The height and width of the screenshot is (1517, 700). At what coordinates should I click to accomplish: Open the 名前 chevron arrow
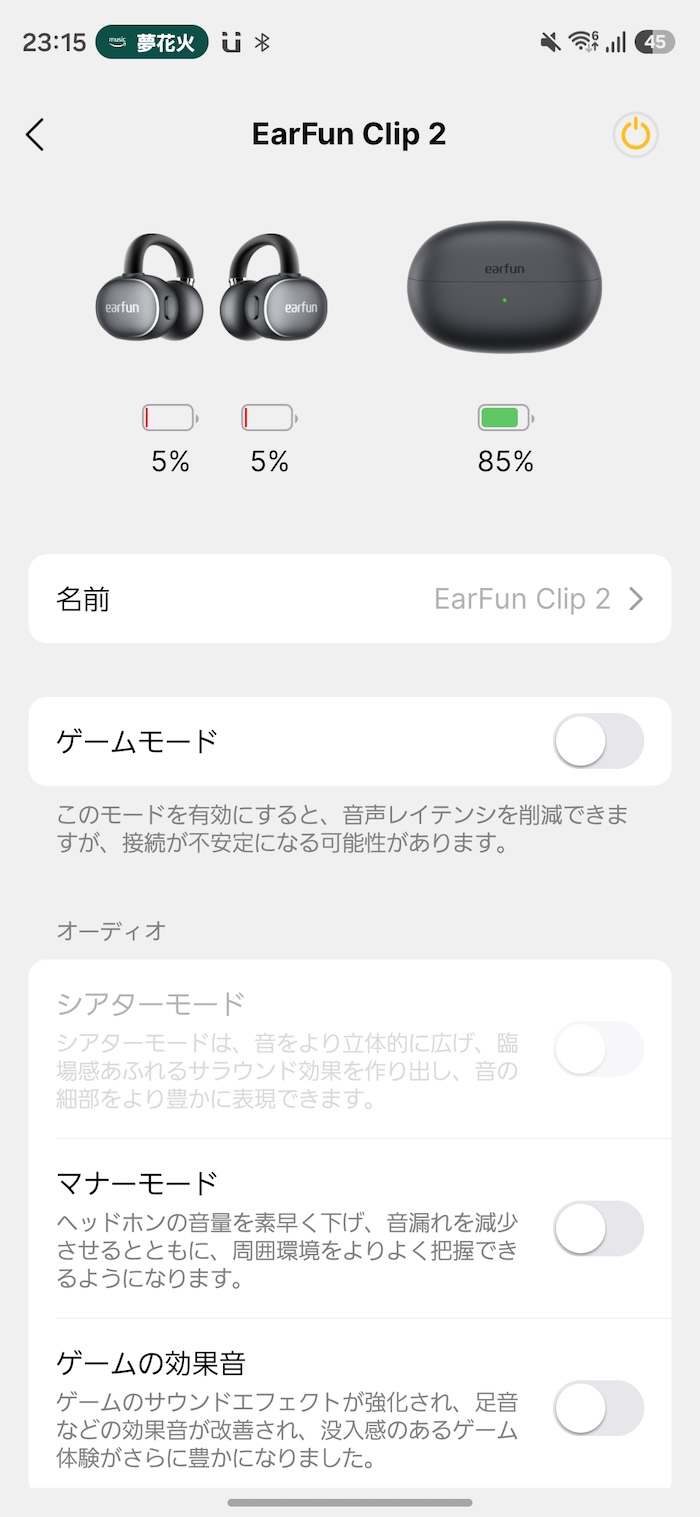(636, 599)
